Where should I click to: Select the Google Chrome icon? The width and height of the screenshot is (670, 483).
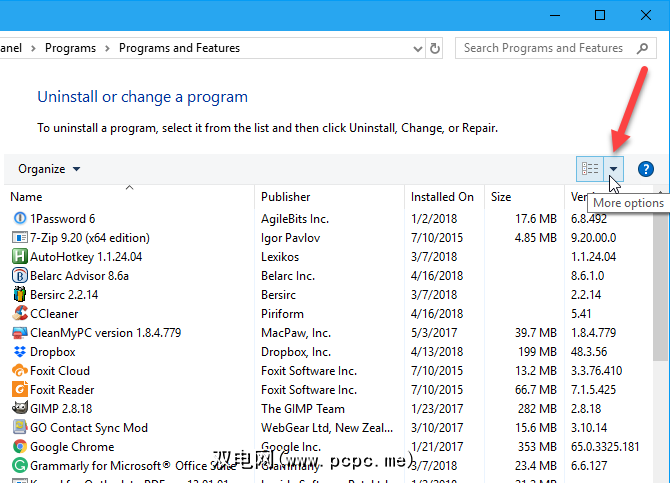click(x=19, y=447)
